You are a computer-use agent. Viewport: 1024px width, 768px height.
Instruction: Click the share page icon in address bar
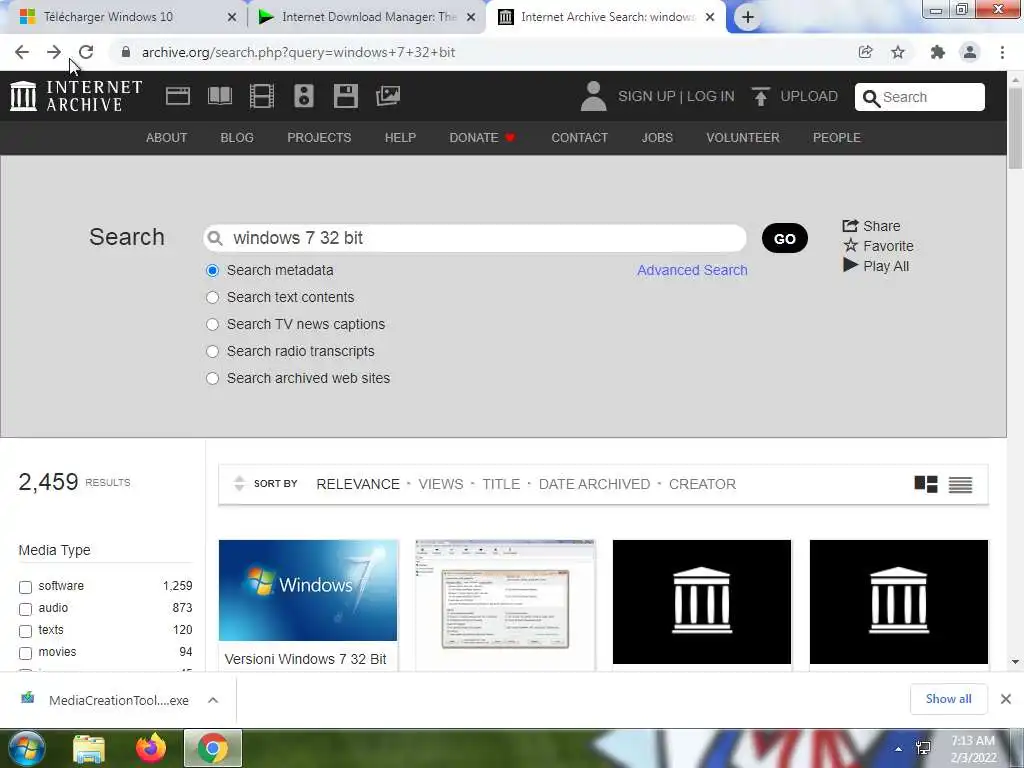point(865,52)
